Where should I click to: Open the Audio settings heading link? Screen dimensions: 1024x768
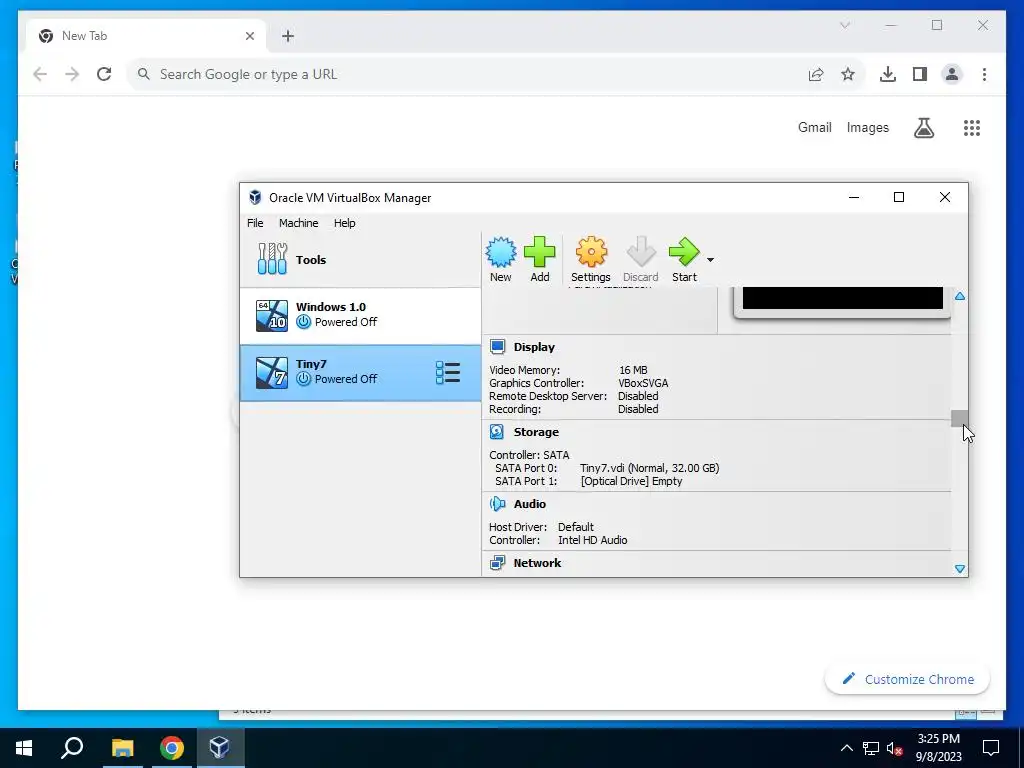pos(530,504)
